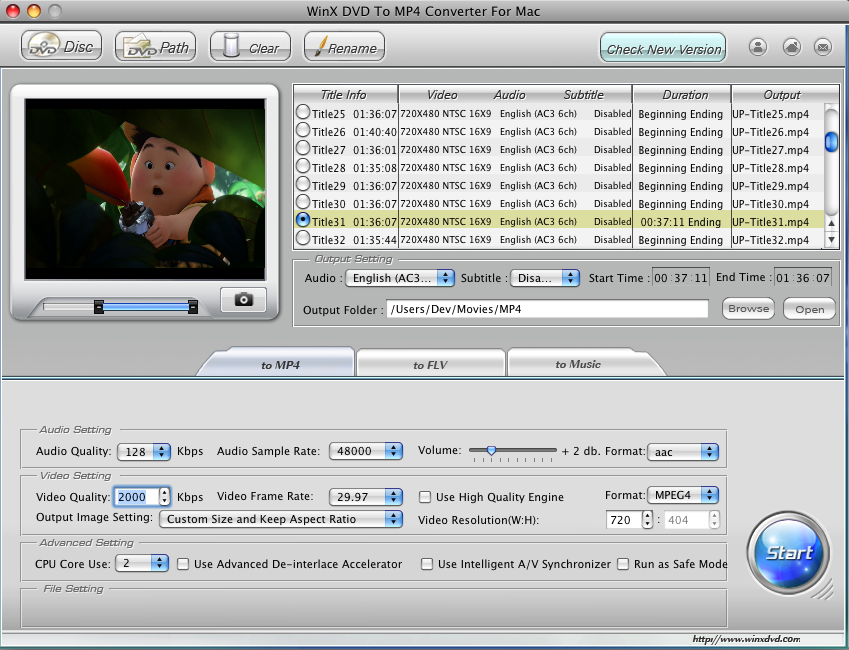The height and width of the screenshot is (650, 849).
Task: Select Title32 radio button
Action: [x=303, y=237]
